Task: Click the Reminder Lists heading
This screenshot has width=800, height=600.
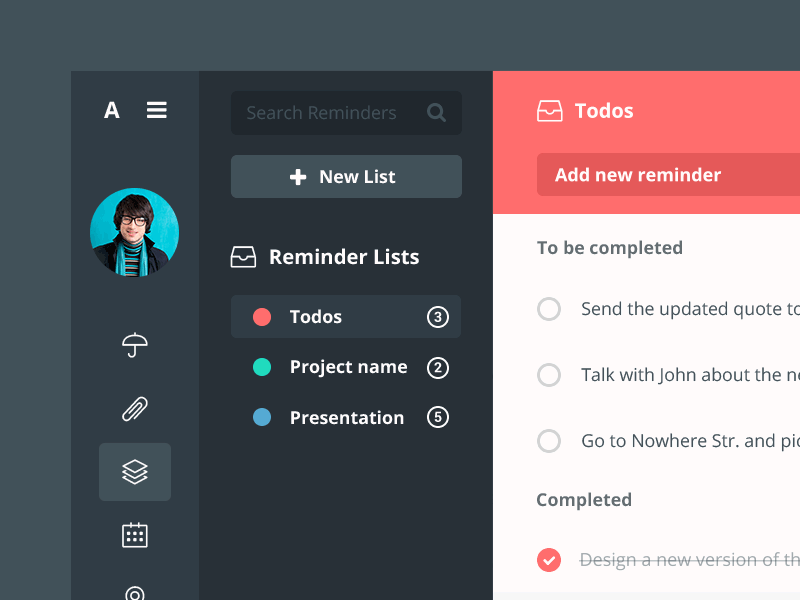Action: (344, 257)
